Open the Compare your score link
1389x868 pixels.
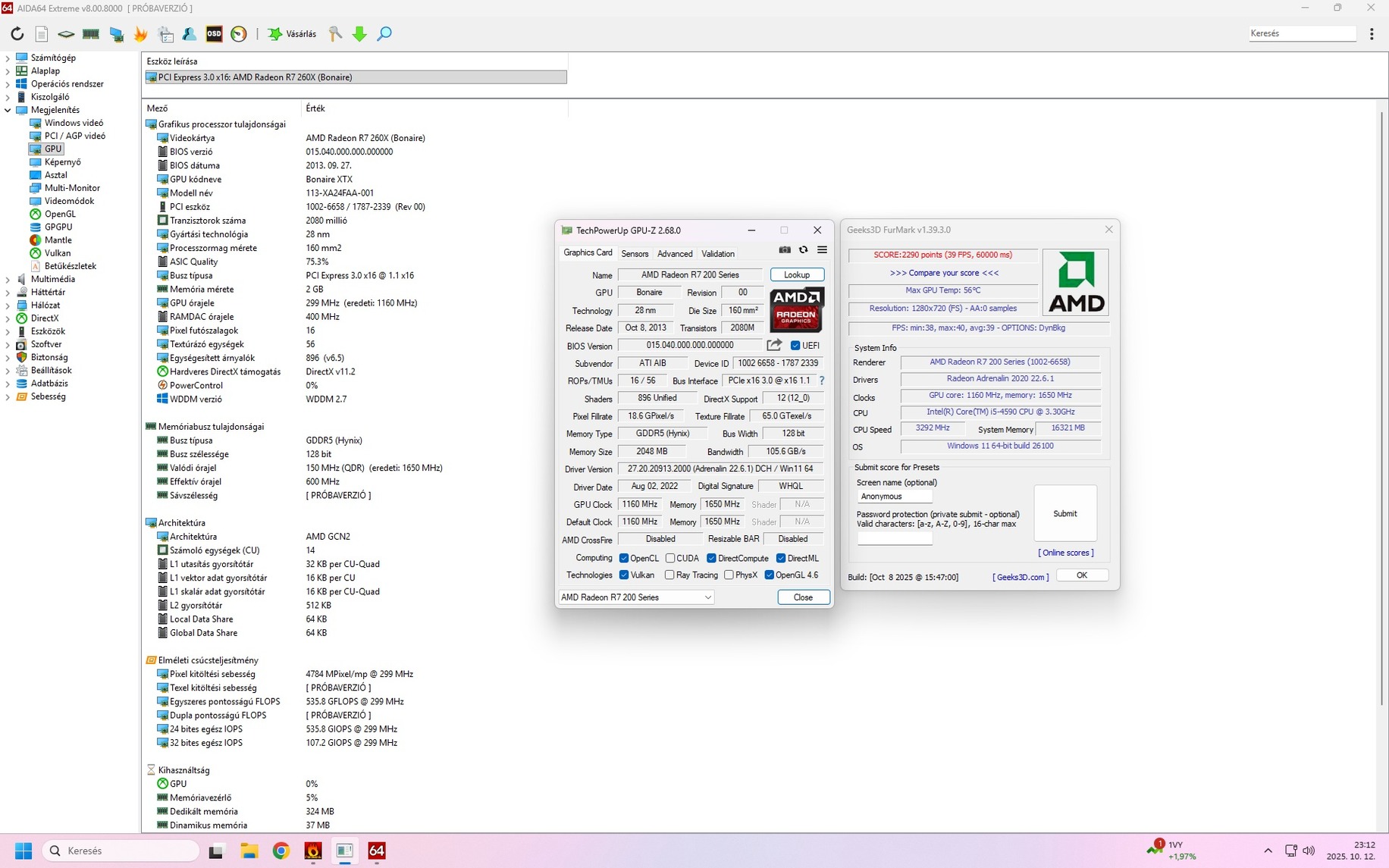click(x=944, y=273)
